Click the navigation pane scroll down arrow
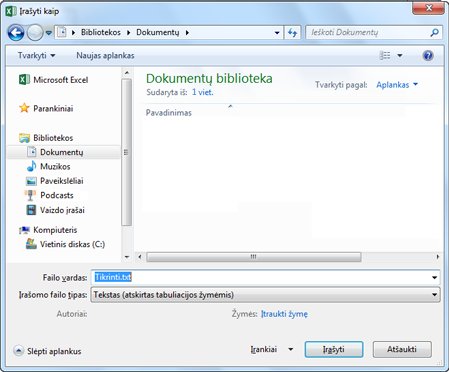Screen dimensions: 449x372 coord(127,257)
